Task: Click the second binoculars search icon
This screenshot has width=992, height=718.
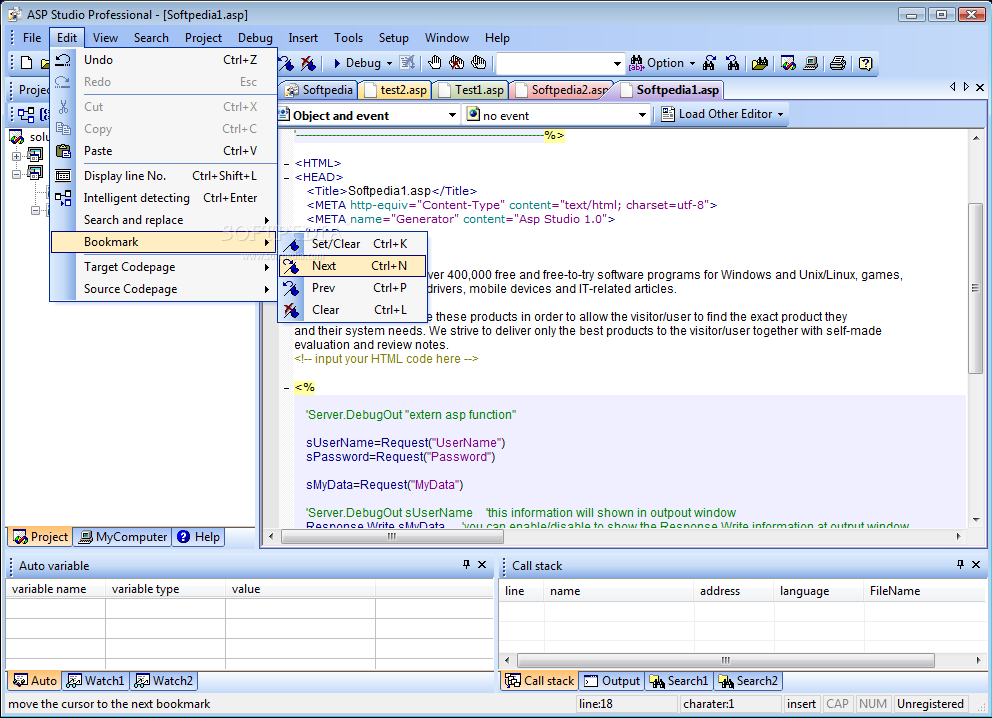Action: [x=733, y=63]
